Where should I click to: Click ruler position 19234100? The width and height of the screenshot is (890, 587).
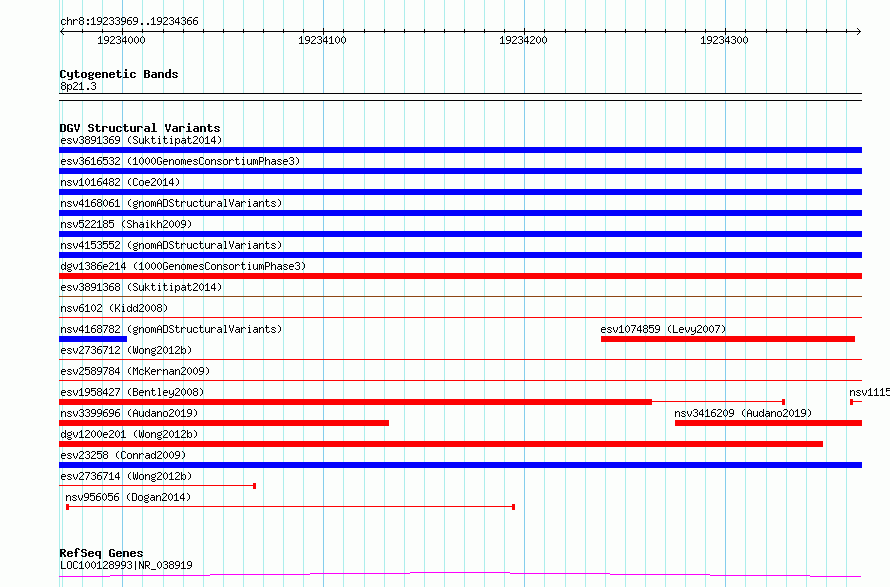[322, 40]
